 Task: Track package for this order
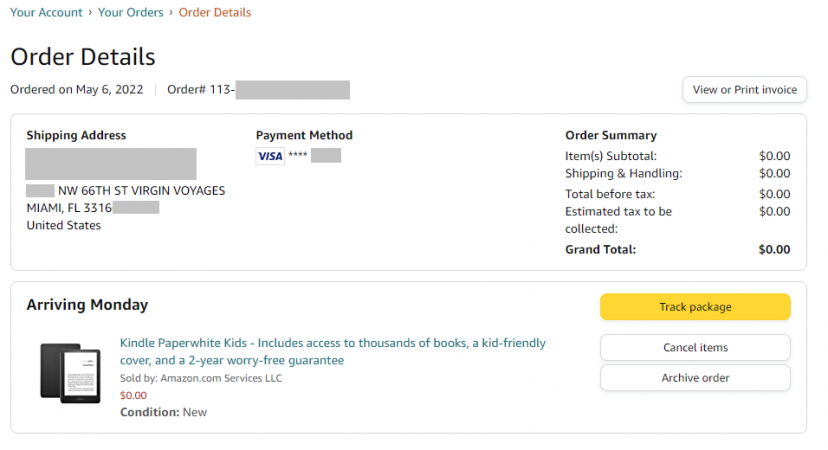695,307
